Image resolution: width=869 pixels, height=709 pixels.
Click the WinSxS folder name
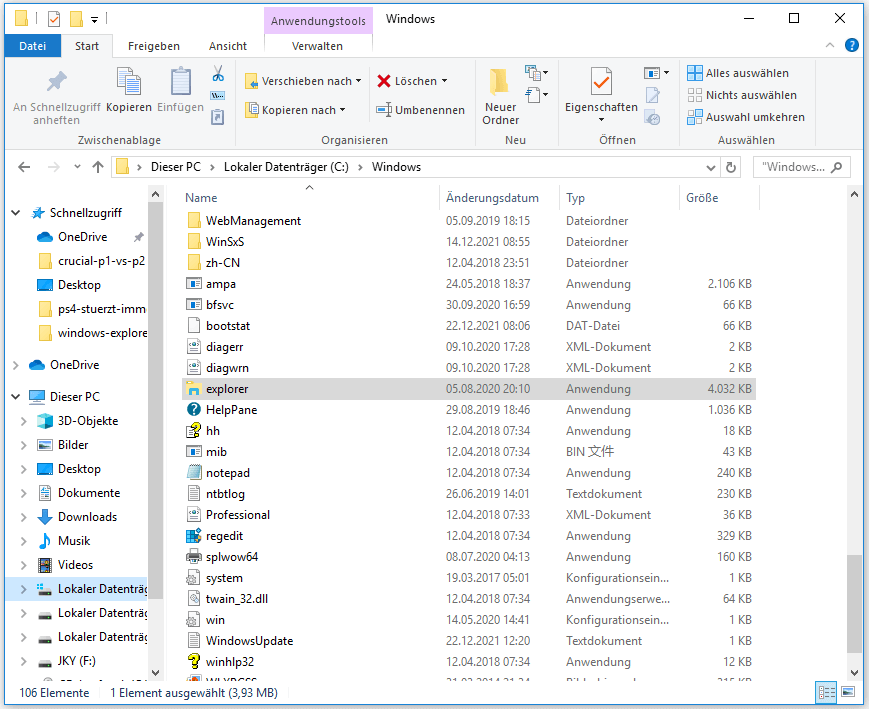tap(225, 242)
